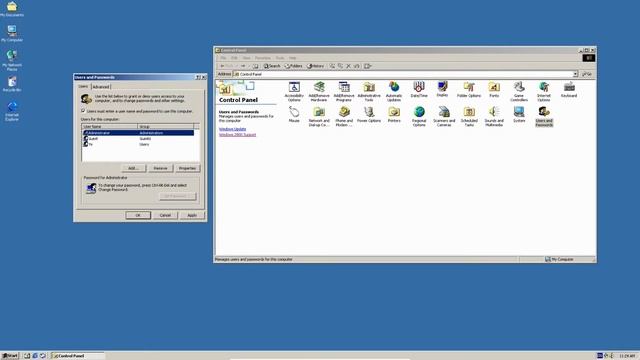Click the Remove button
640x360 pixels.
[160, 168]
